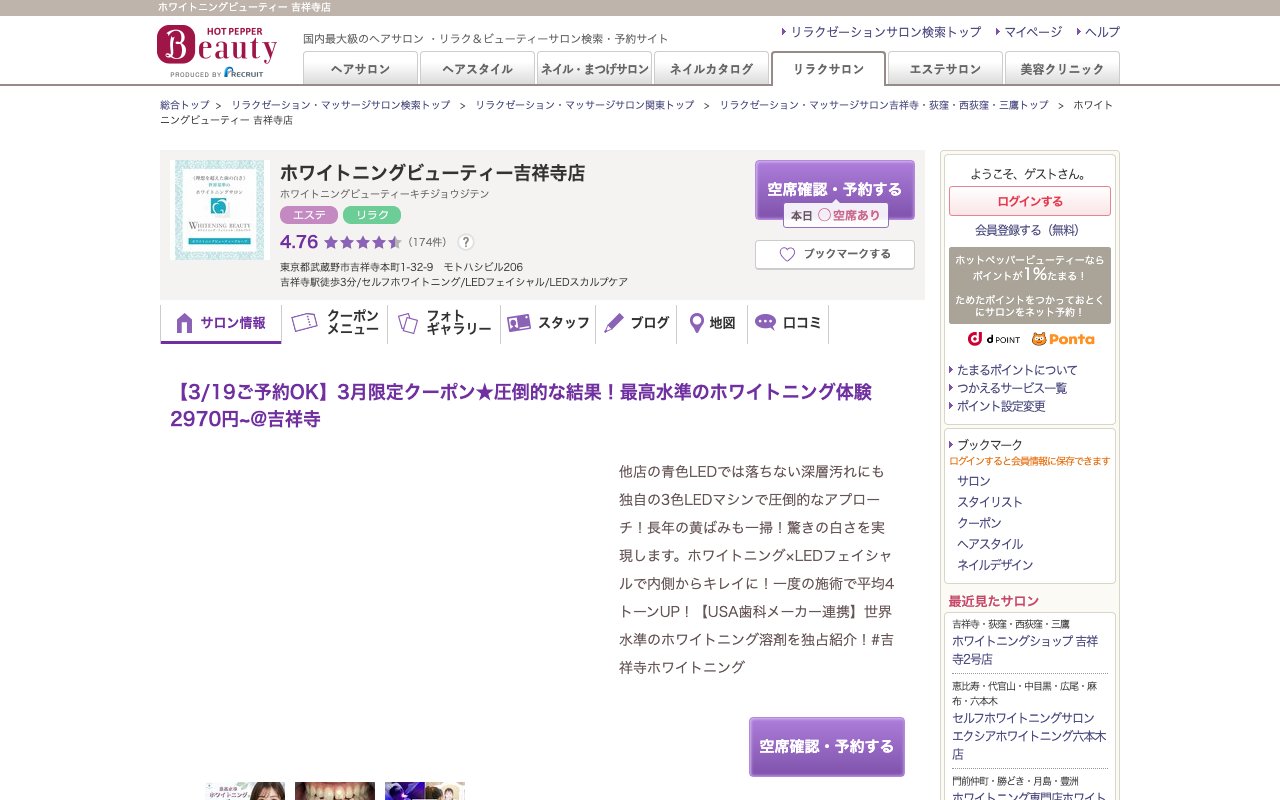Click the pencil icon next to ブログ
Image resolution: width=1280 pixels, height=800 pixels.
point(614,322)
